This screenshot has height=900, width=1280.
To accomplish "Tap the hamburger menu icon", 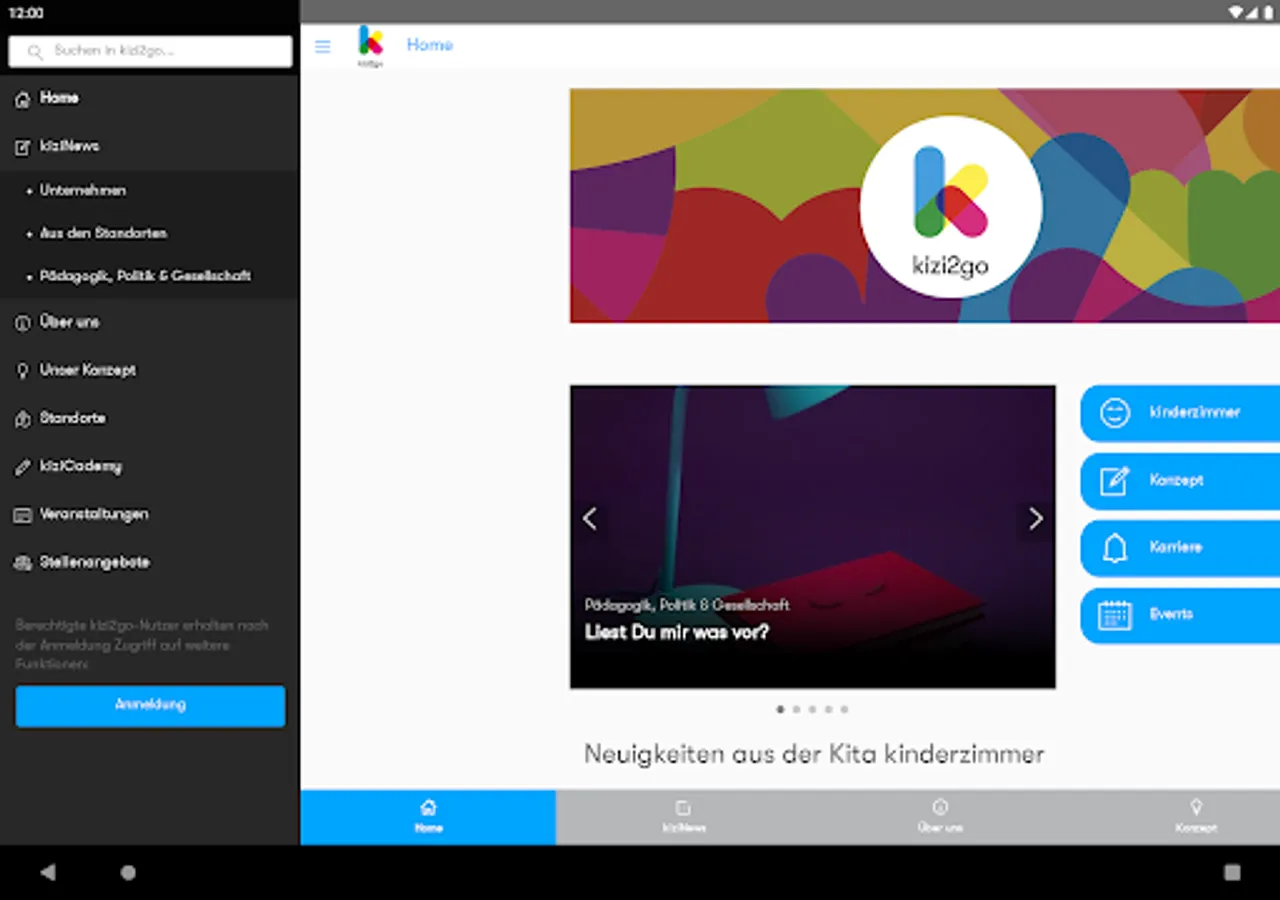I will [x=322, y=46].
